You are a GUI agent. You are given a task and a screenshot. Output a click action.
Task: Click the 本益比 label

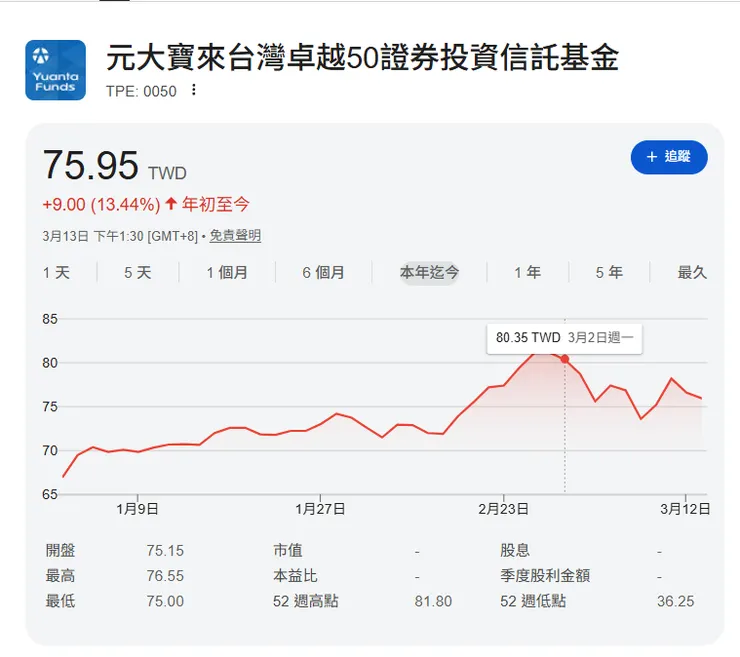point(295,576)
